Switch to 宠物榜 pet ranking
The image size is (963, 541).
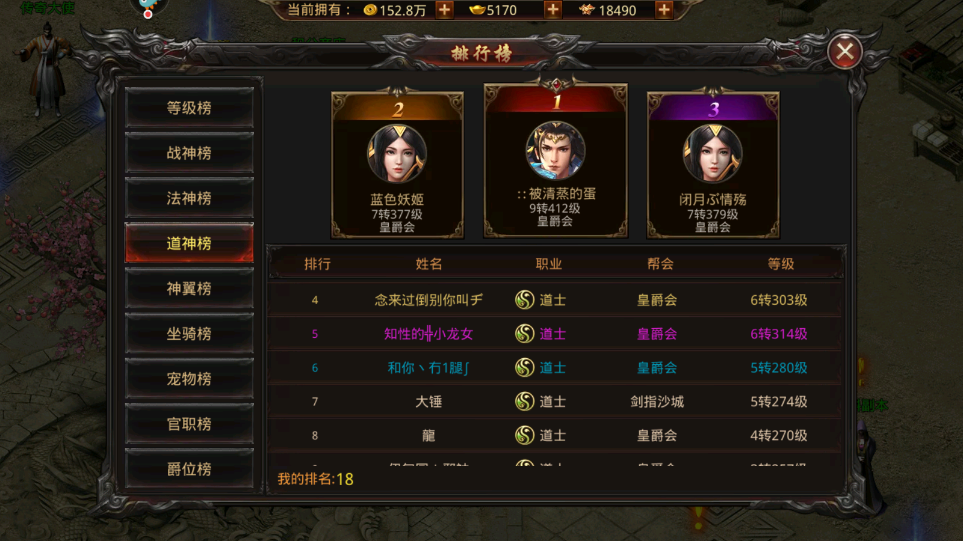[x=189, y=378]
